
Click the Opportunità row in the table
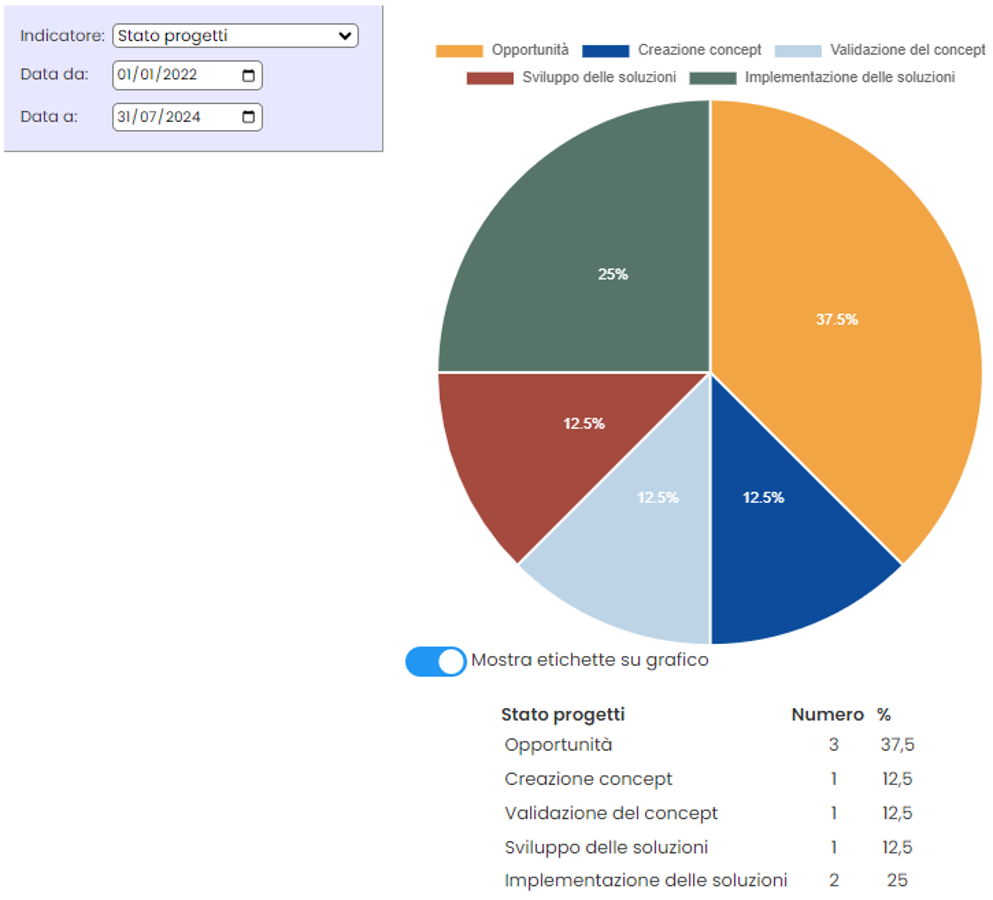coord(709,745)
